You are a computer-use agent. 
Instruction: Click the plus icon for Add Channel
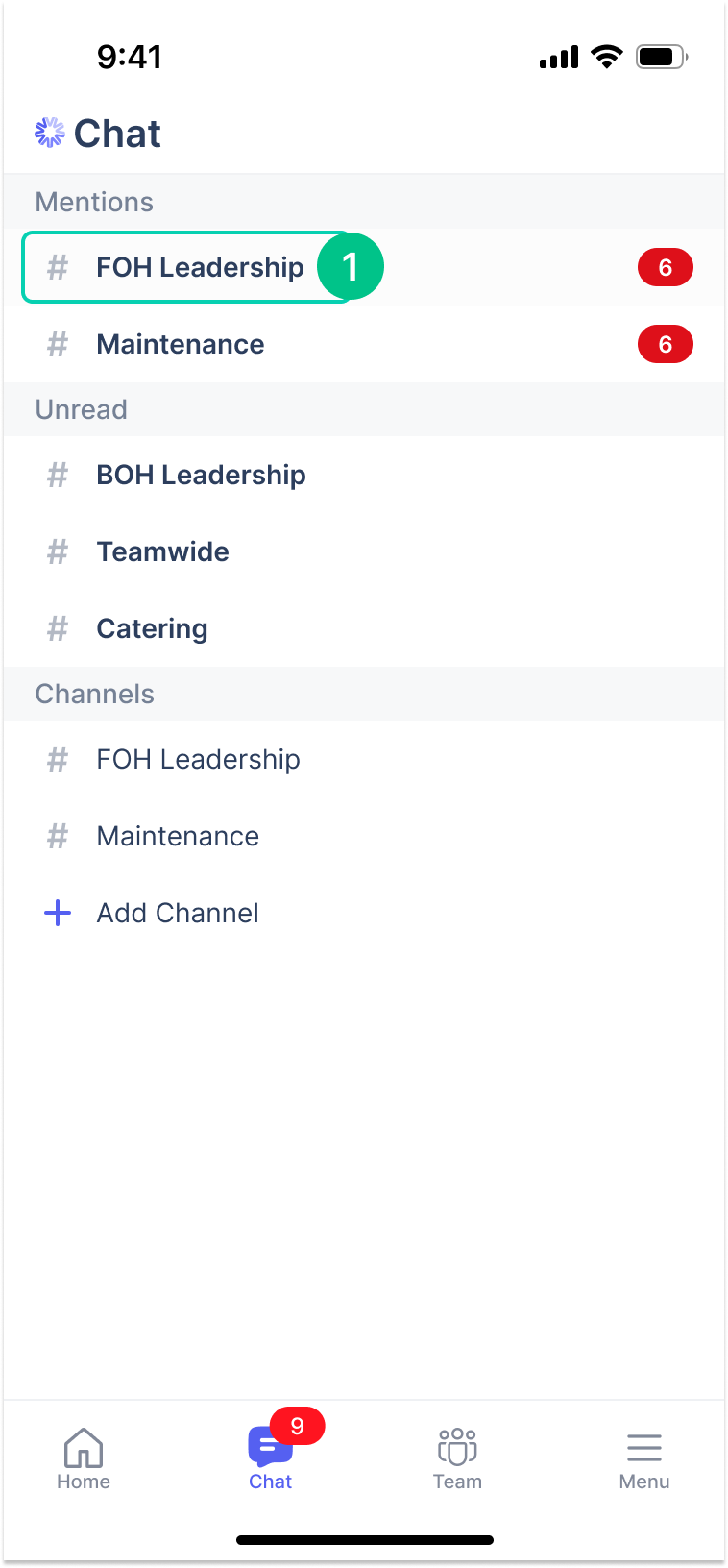58,913
